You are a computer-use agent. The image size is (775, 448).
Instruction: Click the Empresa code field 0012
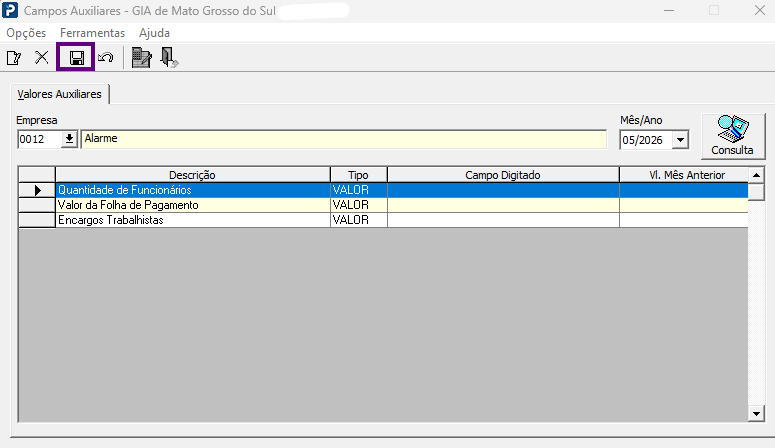[40, 139]
